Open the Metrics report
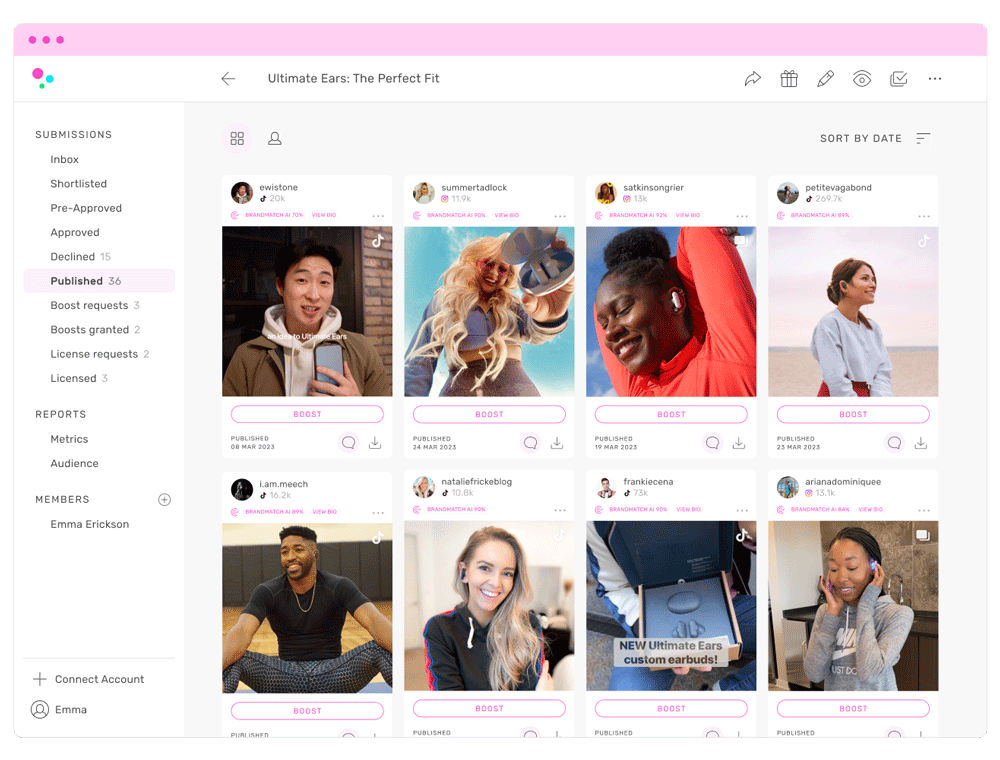Viewport: 1000px width, 760px height. coord(69,439)
